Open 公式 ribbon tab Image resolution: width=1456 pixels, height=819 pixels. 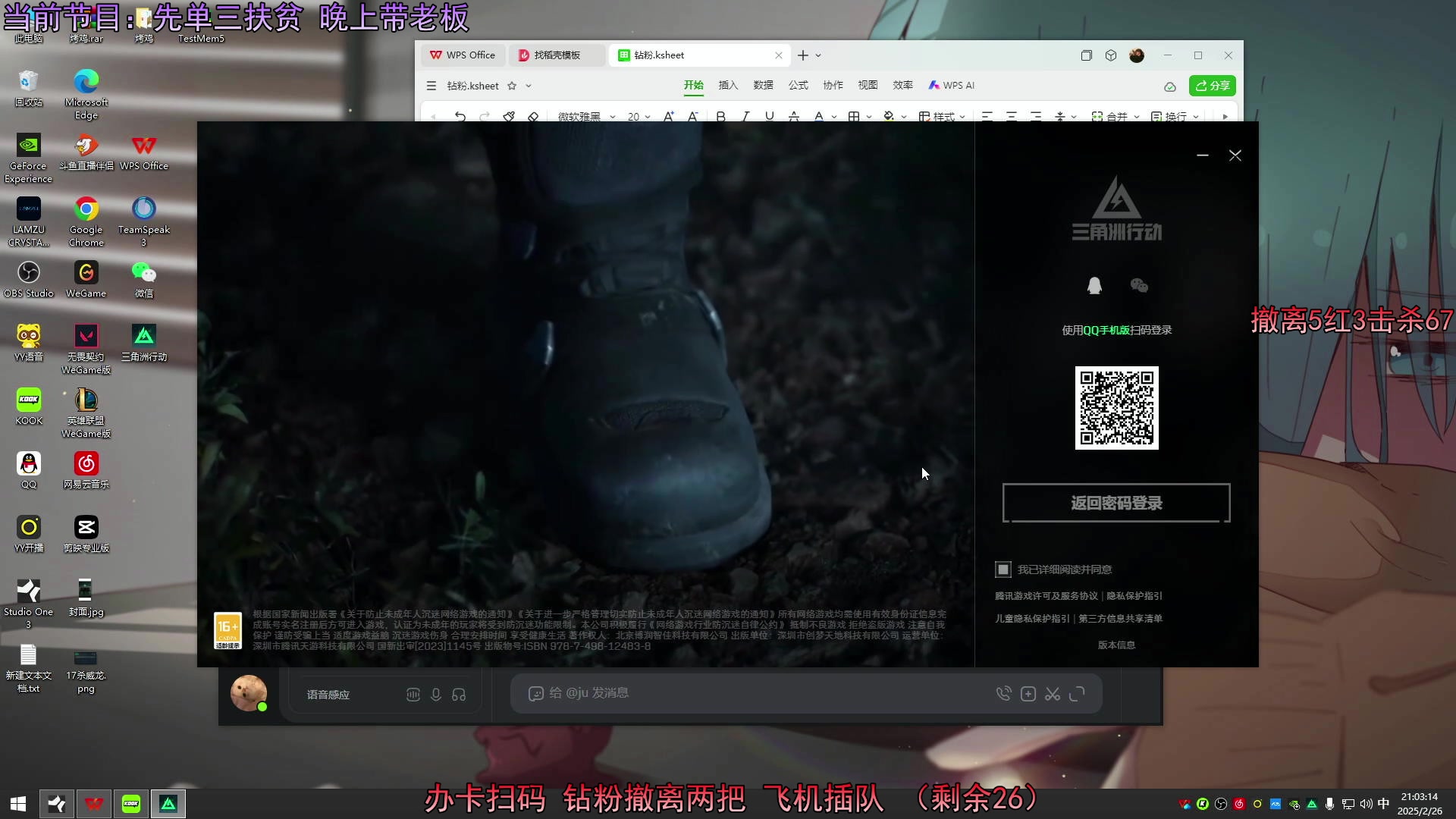(x=798, y=86)
